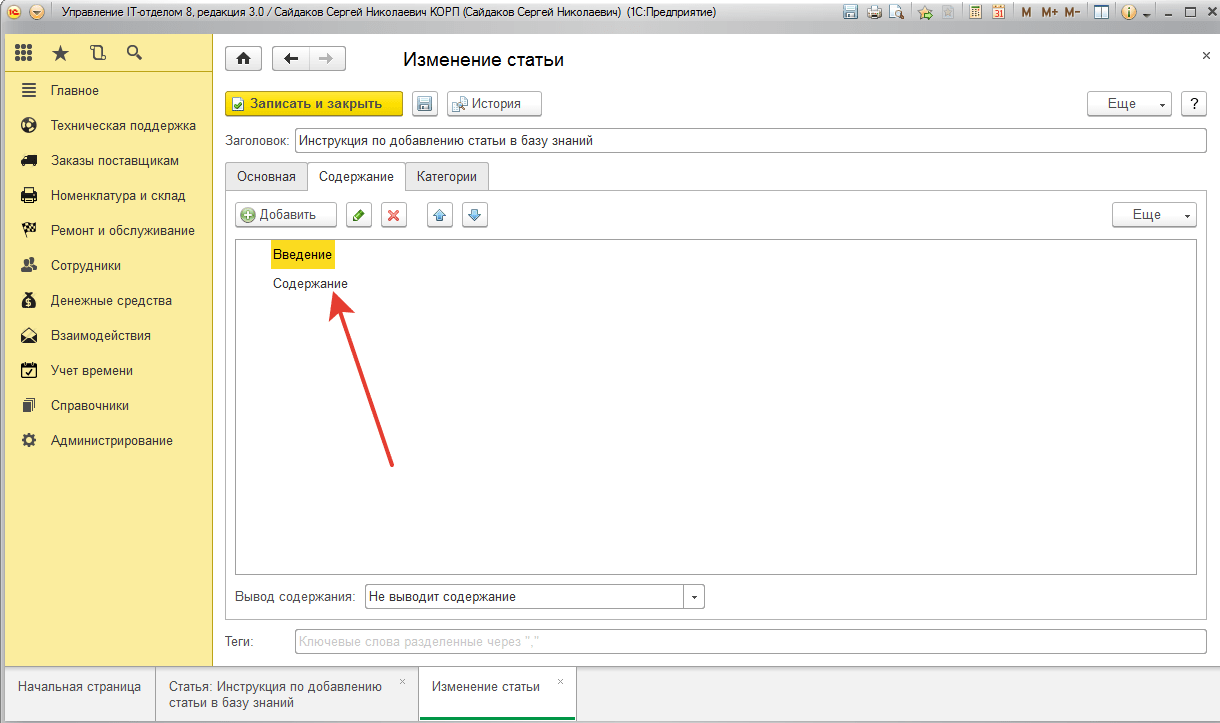Open the 1C main menu dropdown icon
The image size is (1220, 723).
click(37, 13)
